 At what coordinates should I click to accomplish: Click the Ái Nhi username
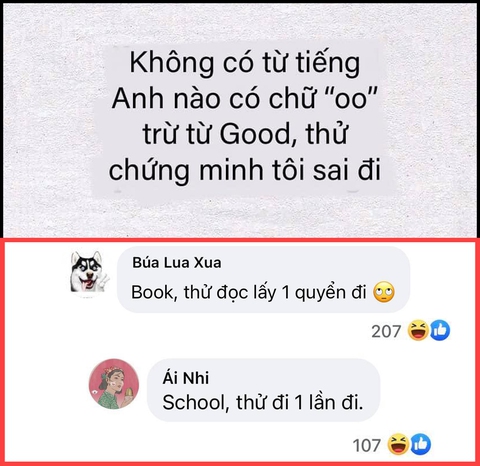tap(186, 378)
